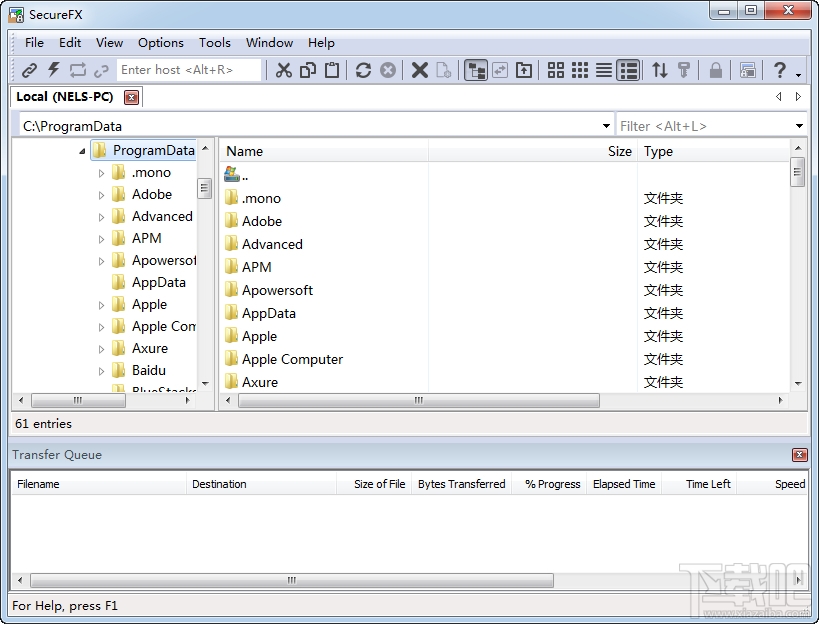Image resolution: width=819 pixels, height=624 pixels.
Task: Switch to list view mode
Action: point(604,70)
